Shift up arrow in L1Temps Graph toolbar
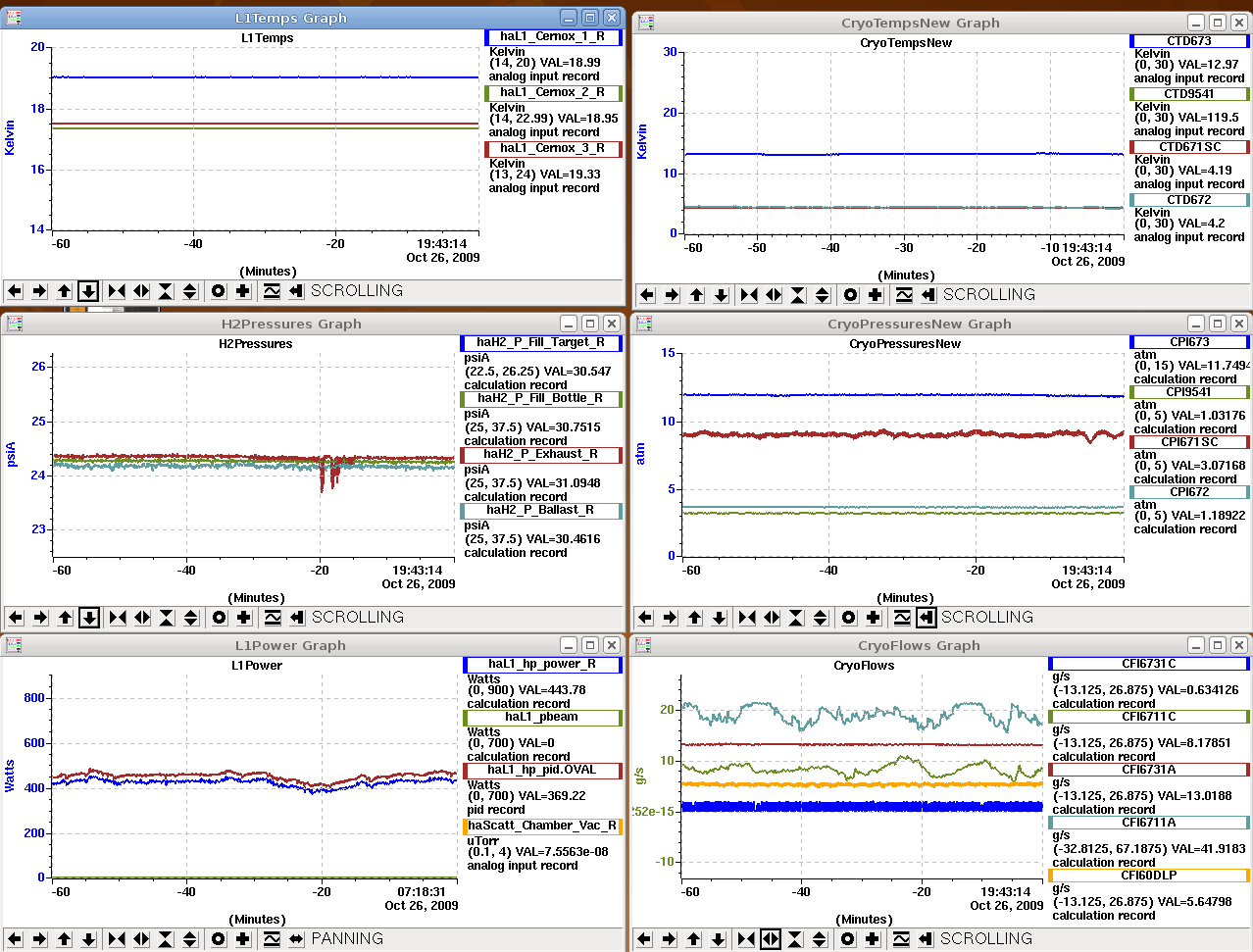The height and width of the screenshot is (952, 1253). [64, 291]
